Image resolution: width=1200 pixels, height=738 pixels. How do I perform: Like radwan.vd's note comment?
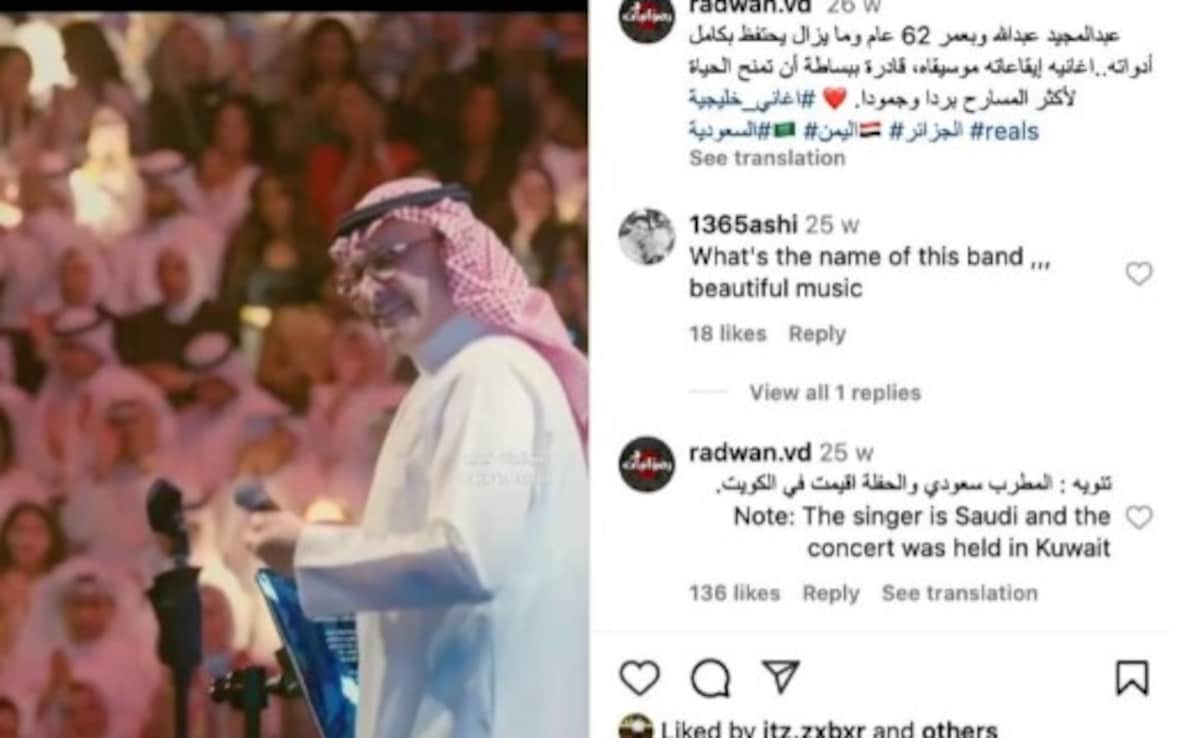[x=1139, y=517]
